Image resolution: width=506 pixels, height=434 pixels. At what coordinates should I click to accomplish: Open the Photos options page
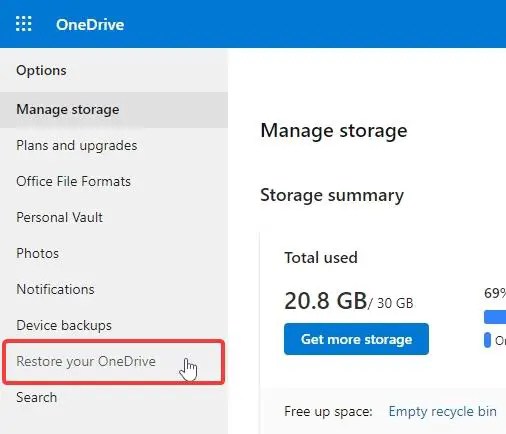(38, 253)
